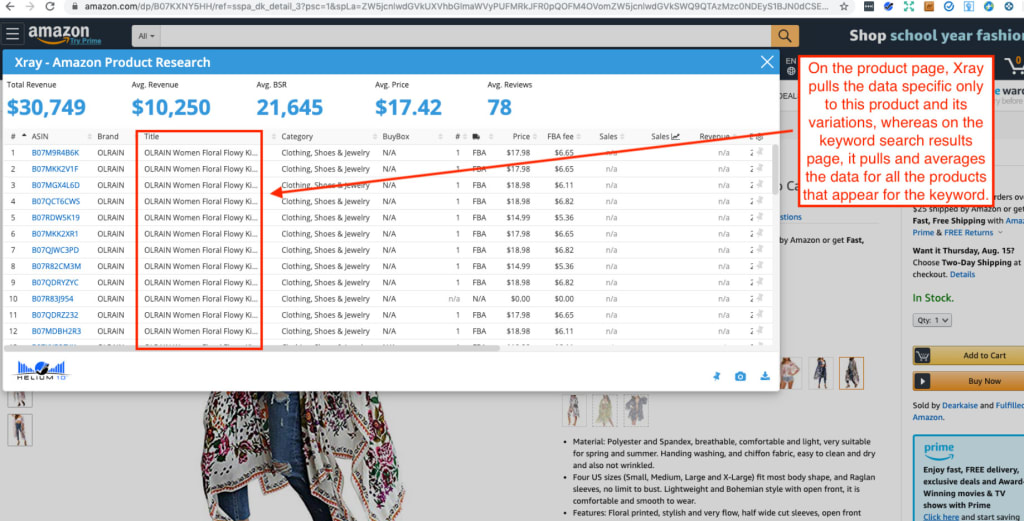Go forward with the browser forward arrow
This screenshot has height=521, width=1024.
tap(29, 7)
